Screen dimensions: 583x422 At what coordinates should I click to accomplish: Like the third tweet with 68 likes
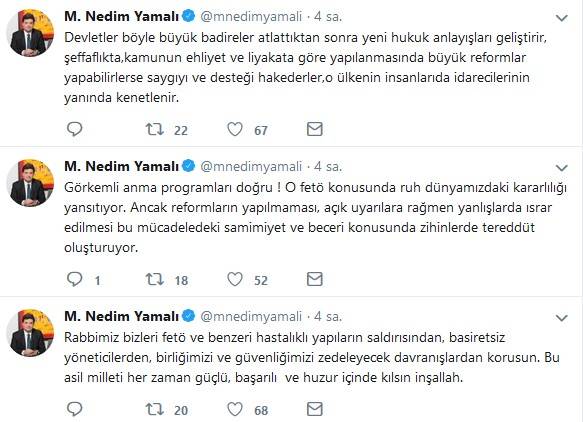235,409
